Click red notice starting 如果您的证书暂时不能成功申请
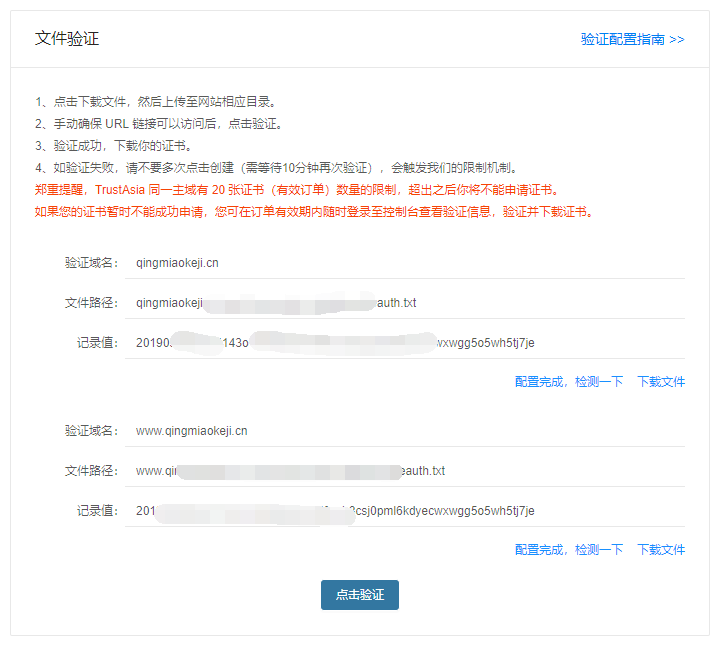The width and height of the screenshot is (718, 650). pos(315,212)
